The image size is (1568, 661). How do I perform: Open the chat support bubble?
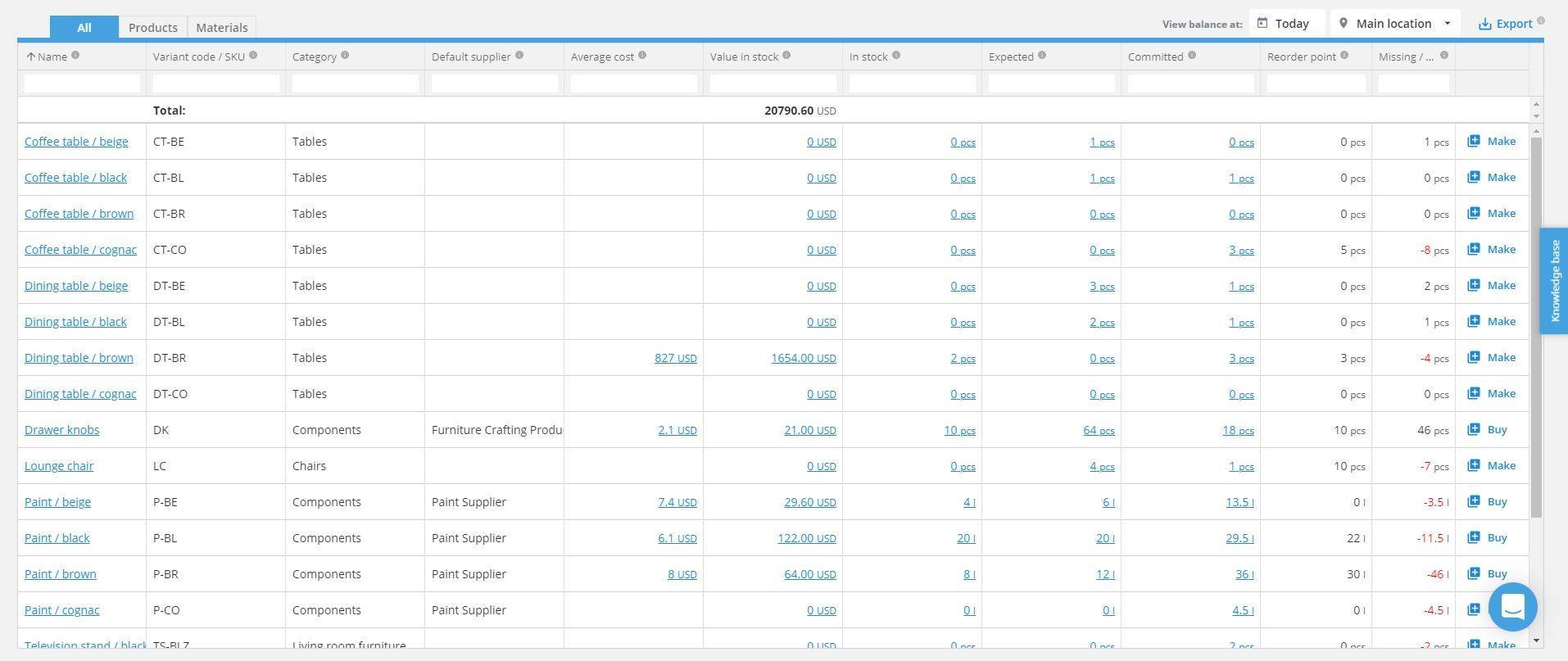click(1512, 607)
